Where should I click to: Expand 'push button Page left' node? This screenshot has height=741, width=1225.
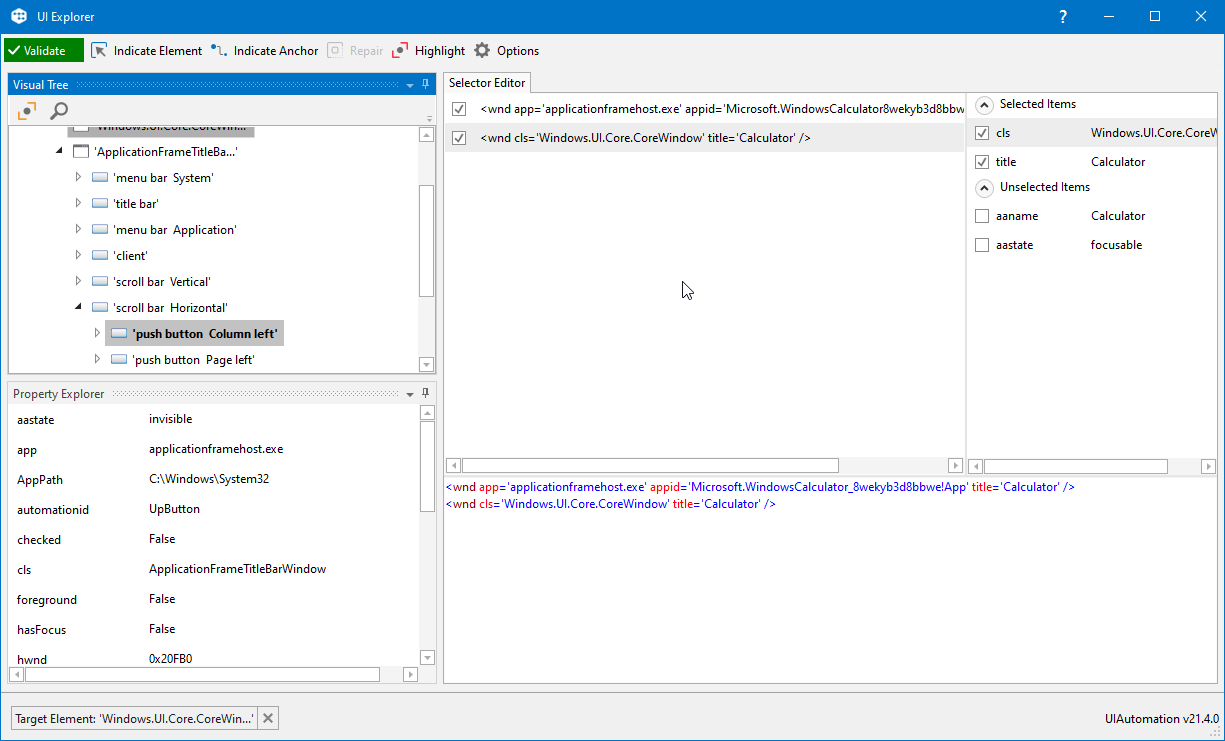tap(97, 360)
